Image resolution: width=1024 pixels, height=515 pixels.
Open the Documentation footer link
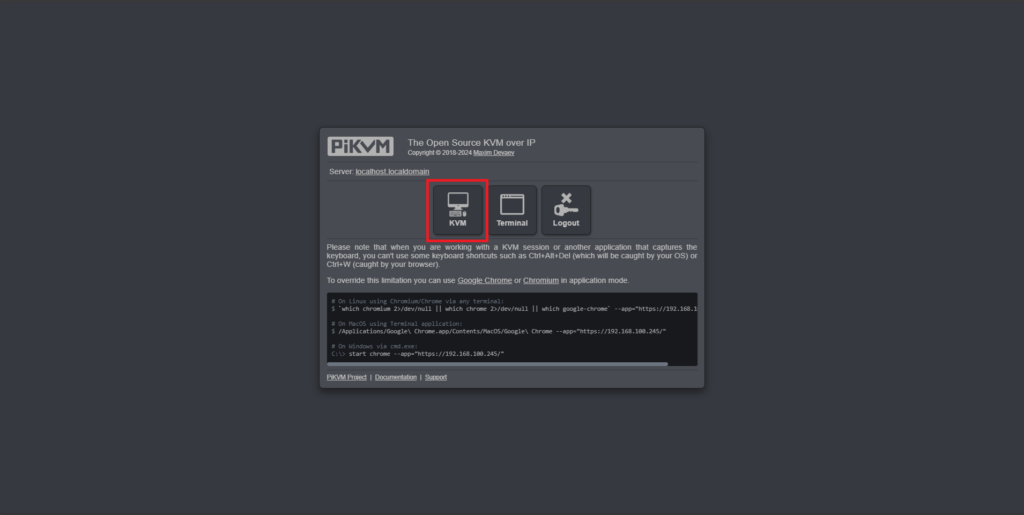click(x=396, y=377)
